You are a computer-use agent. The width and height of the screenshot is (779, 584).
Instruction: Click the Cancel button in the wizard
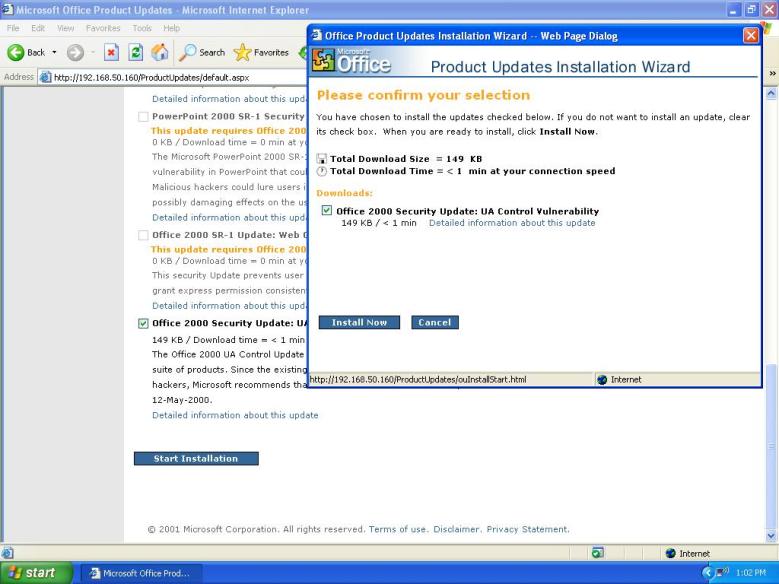[x=435, y=322]
